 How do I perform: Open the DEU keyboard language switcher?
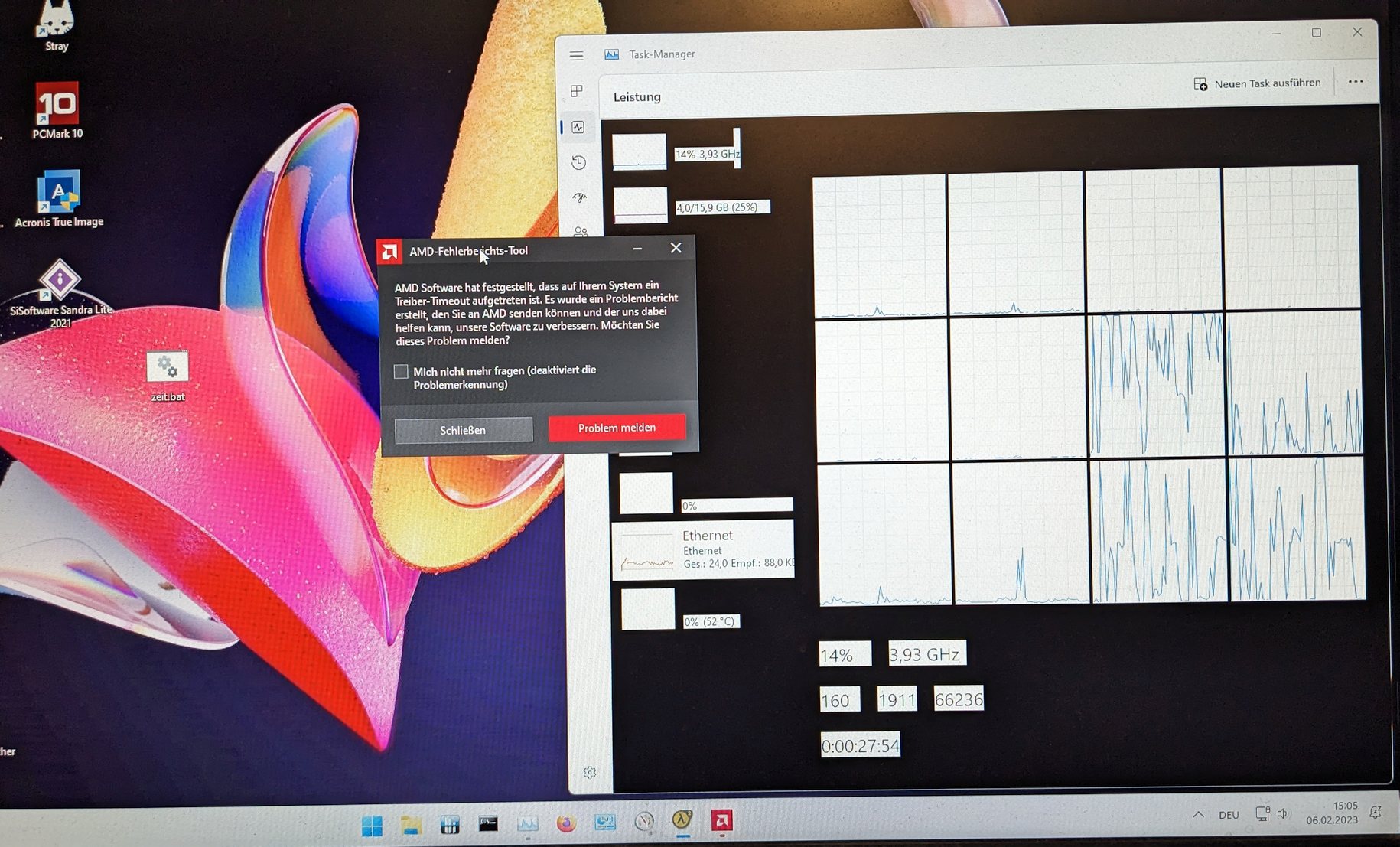pyautogui.click(x=1229, y=815)
